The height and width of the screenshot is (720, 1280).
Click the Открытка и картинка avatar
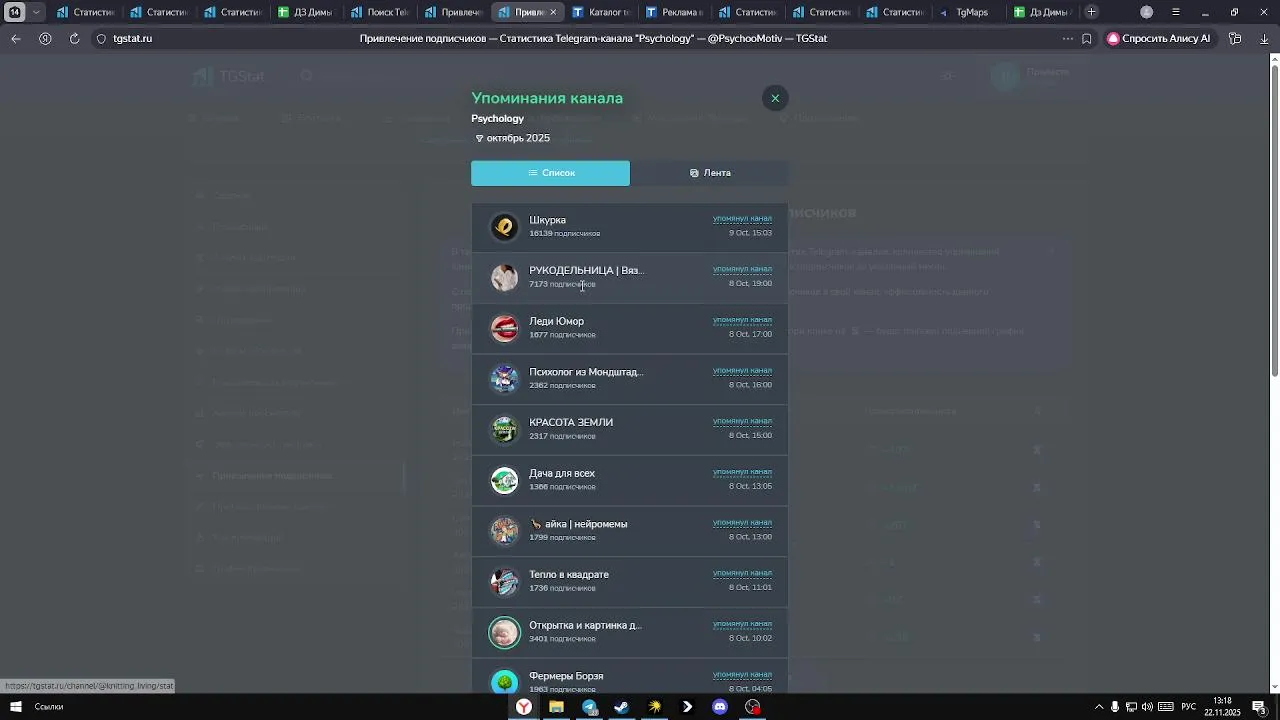coord(505,632)
